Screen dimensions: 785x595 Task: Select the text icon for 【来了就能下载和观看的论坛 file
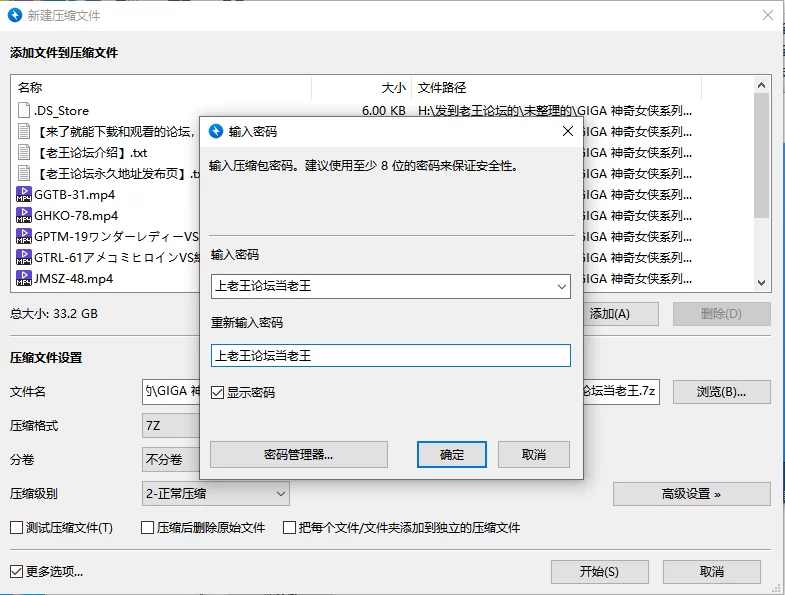(x=24, y=131)
